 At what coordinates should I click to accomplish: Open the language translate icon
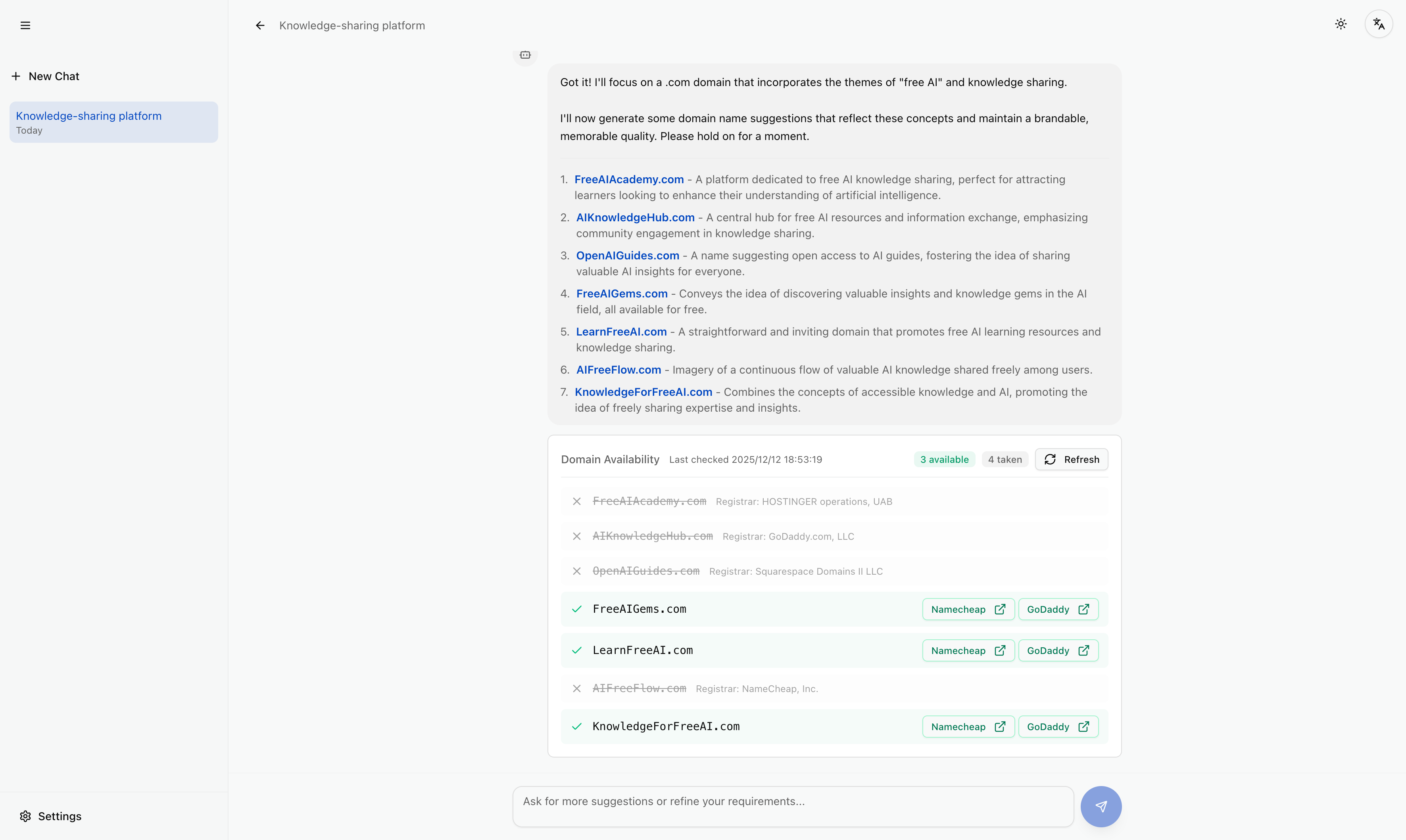tap(1378, 24)
